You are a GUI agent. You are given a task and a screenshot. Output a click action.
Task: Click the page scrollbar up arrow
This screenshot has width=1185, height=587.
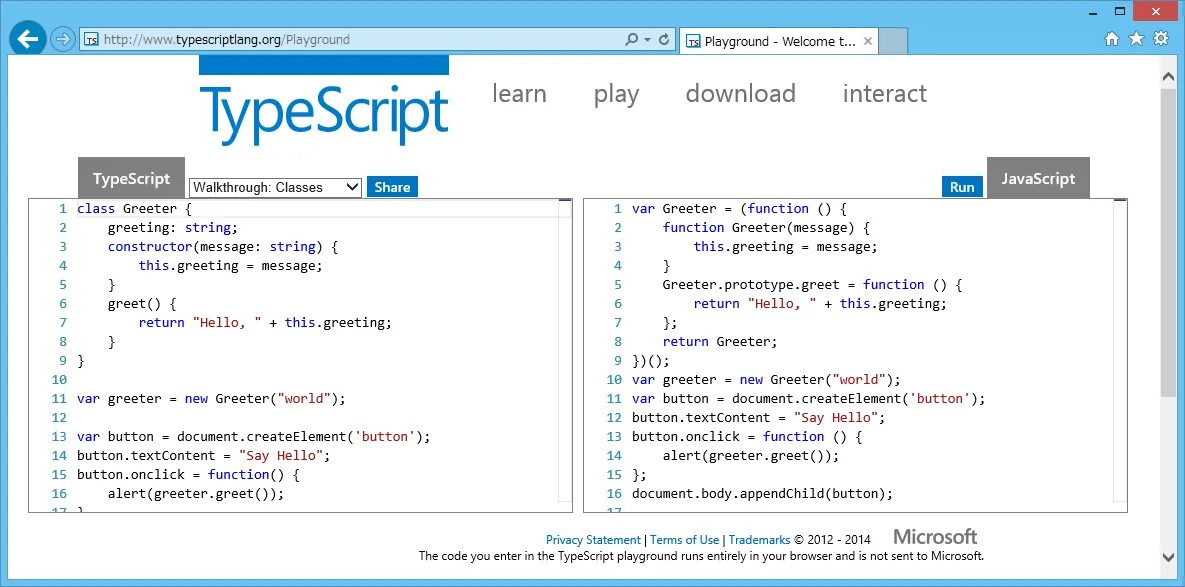(1168, 78)
